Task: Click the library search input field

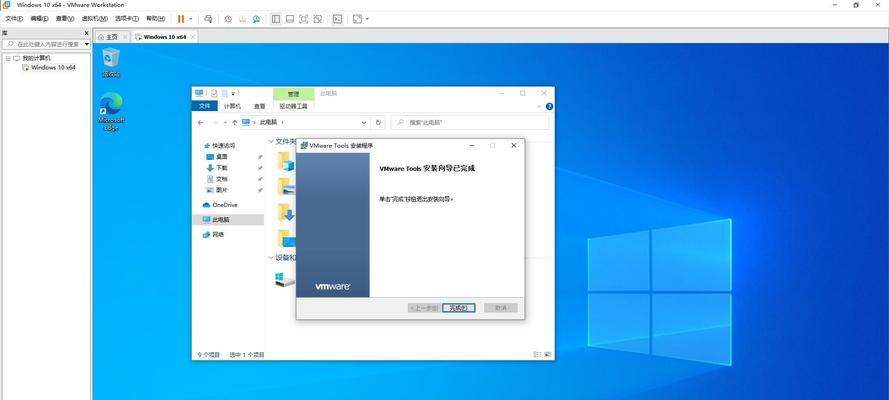Action: tap(44, 44)
